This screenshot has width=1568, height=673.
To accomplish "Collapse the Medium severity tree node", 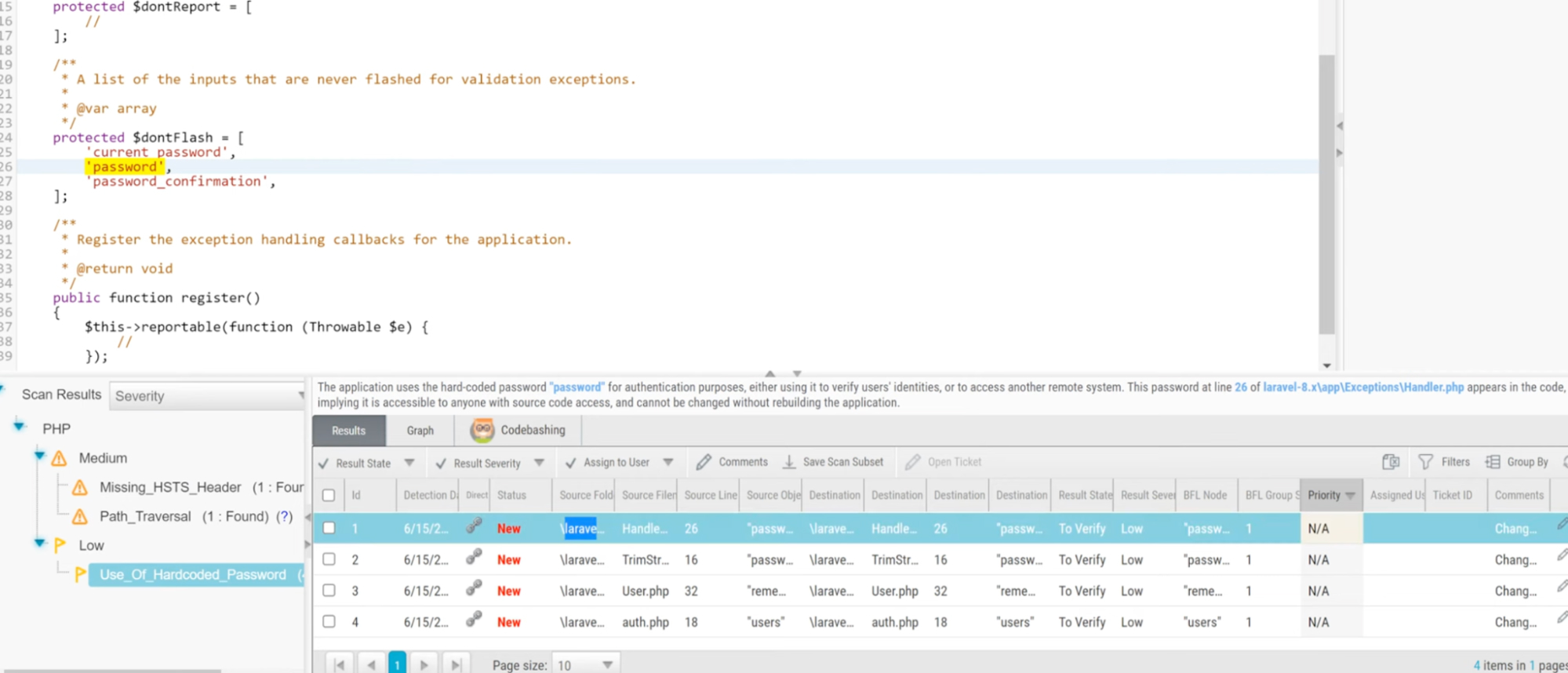I will [x=39, y=456].
